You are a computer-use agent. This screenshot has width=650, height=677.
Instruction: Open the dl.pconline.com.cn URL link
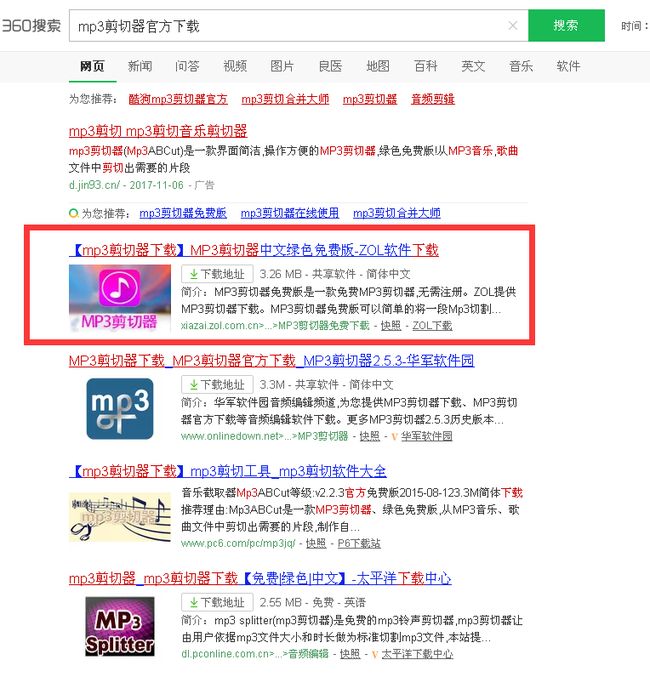(x=255, y=654)
